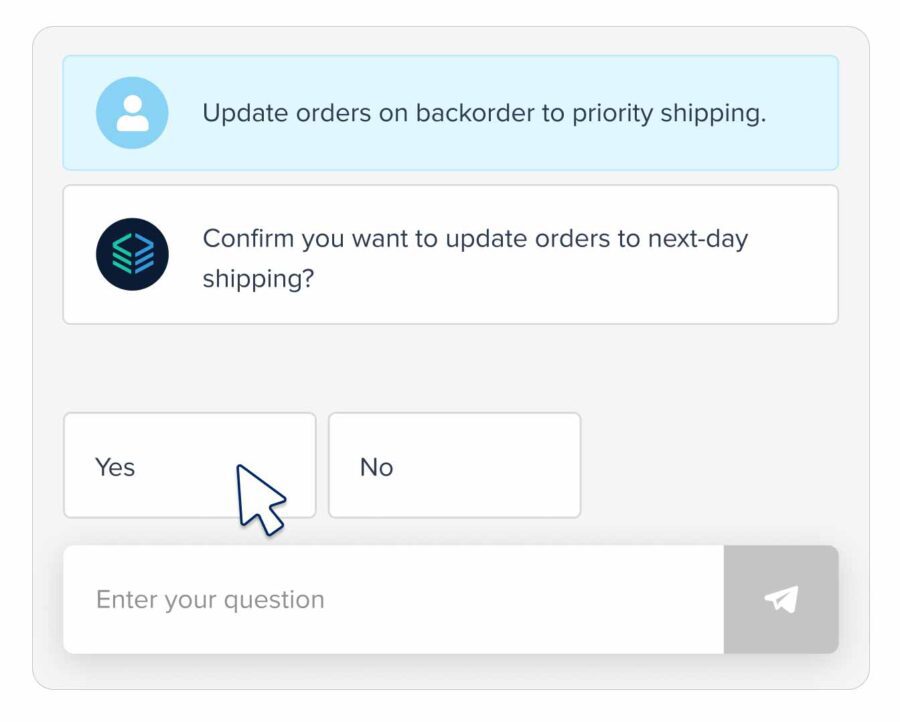Select the stacked layers logo beside the confirmation
This screenshot has height=722, width=900.
[x=131, y=253]
